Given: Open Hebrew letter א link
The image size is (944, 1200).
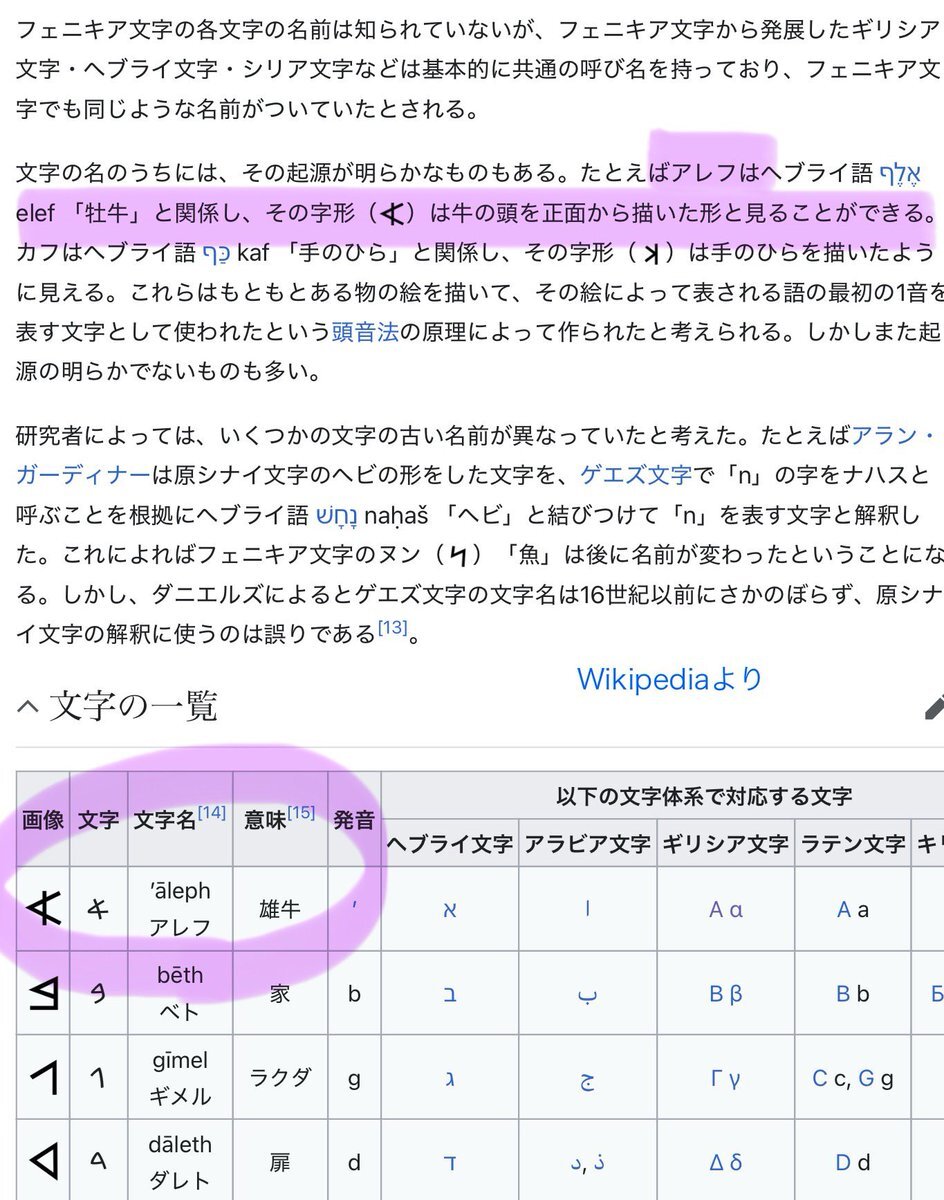Looking at the screenshot, I should pyautogui.click(x=449, y=910).
